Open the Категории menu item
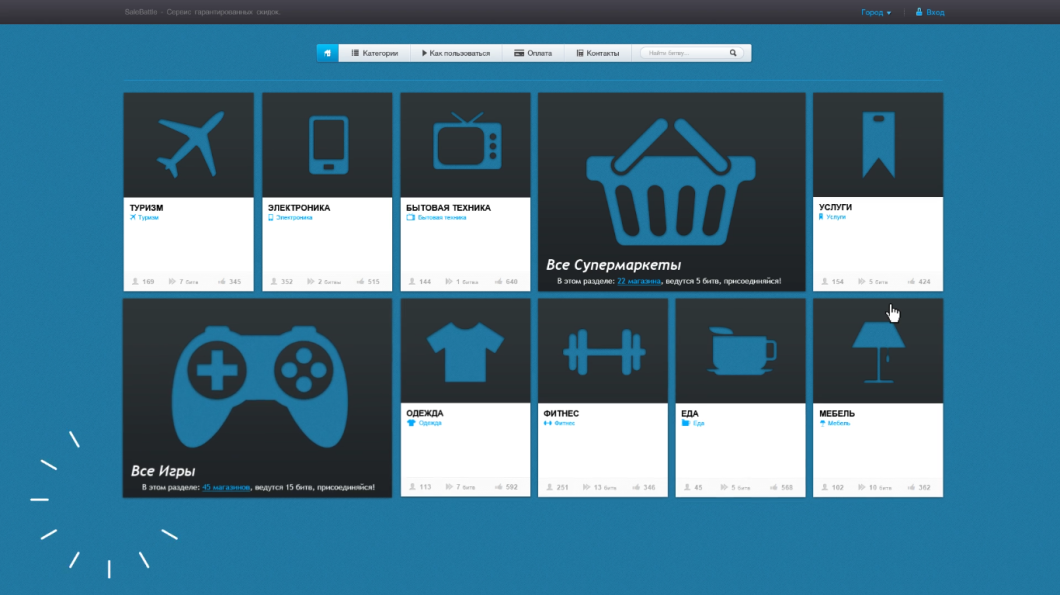 coord(375,53)
